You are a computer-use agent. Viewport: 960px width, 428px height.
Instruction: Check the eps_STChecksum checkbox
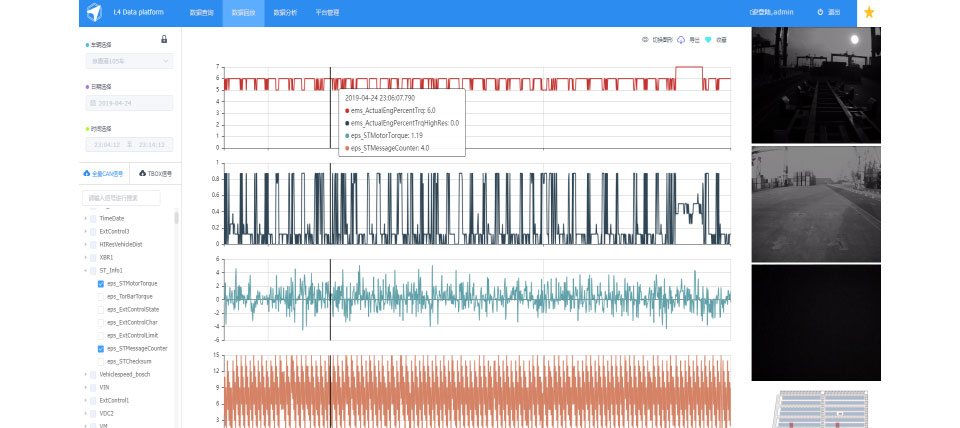coord(101,361)
